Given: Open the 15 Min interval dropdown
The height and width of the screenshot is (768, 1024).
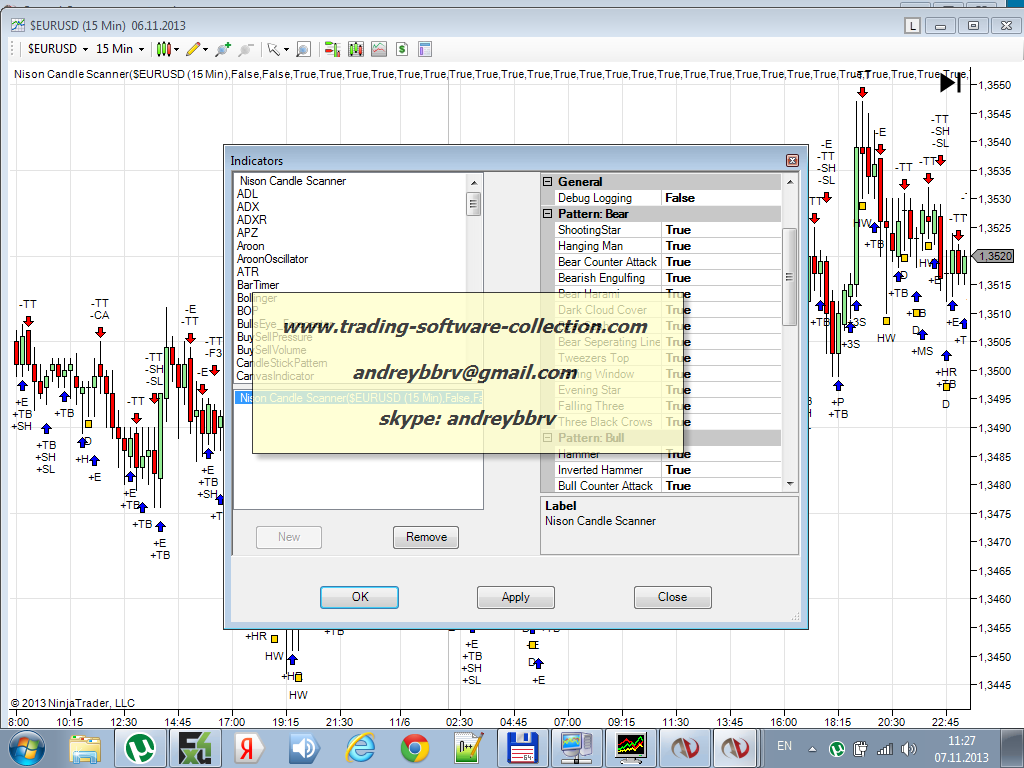Looking at the screenshot, I should (120, 48).
